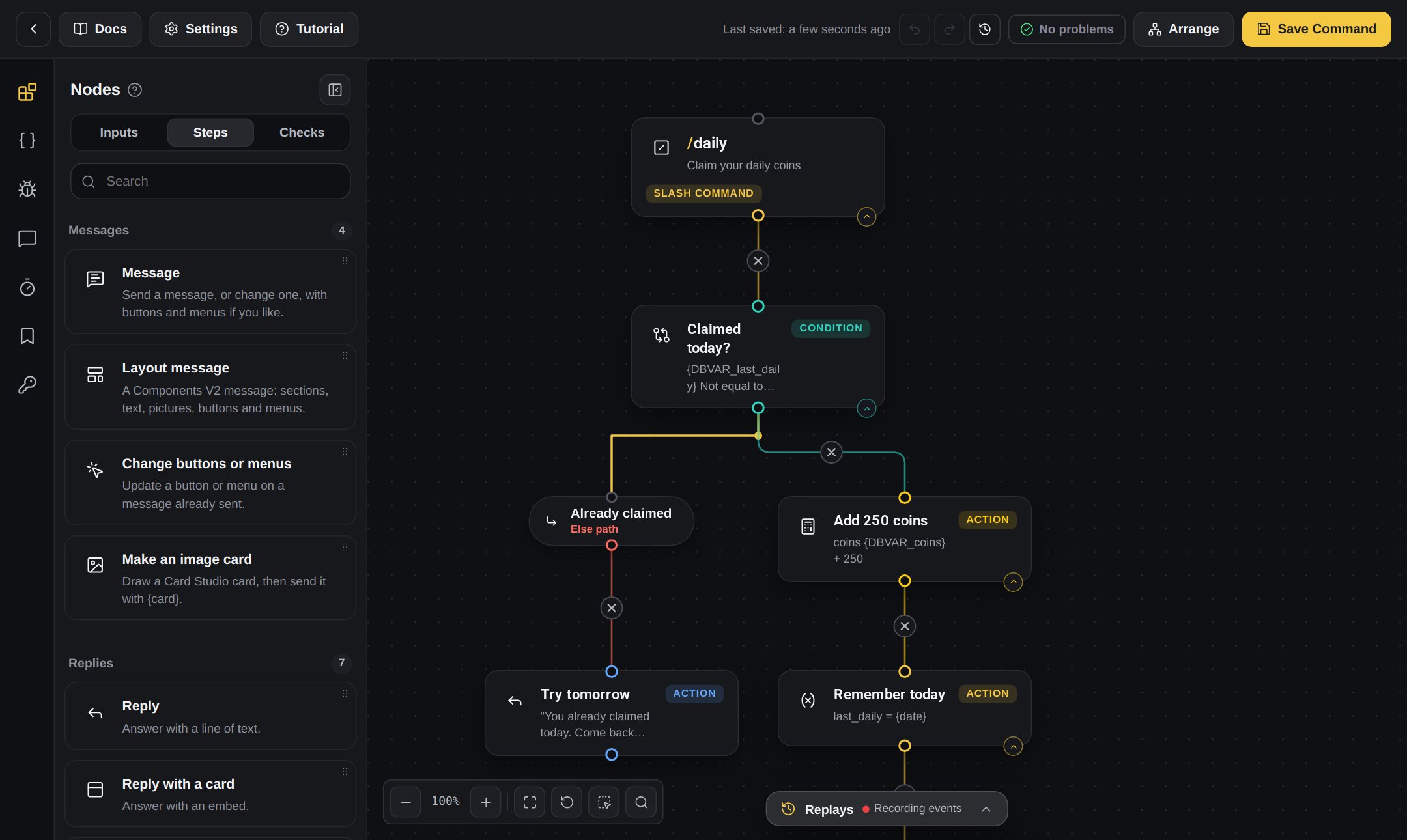
Task: Open the nodes panel sidebar icon
Action: pos(27,92)
